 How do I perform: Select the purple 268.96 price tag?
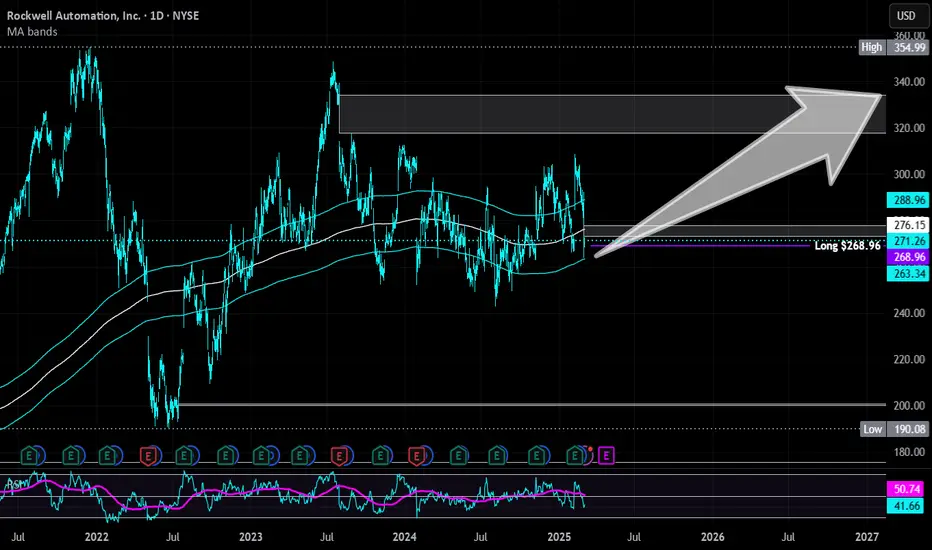click(908, 257)
